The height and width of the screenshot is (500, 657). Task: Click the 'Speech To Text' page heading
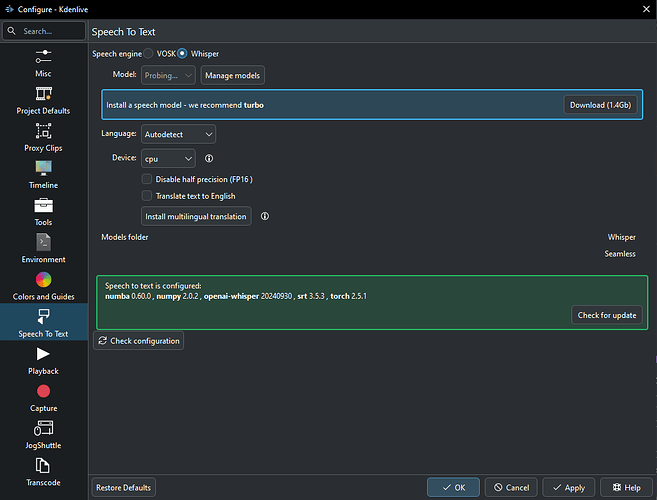click(x=124, y=32)
